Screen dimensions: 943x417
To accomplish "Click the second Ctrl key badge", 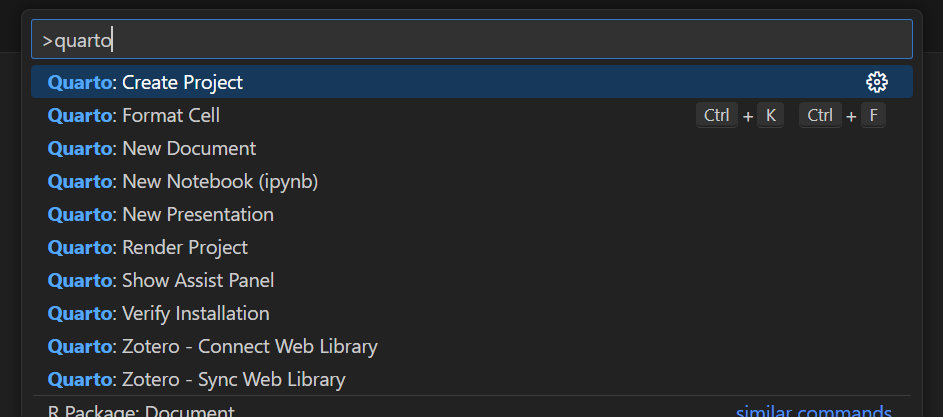I will 820,115.
